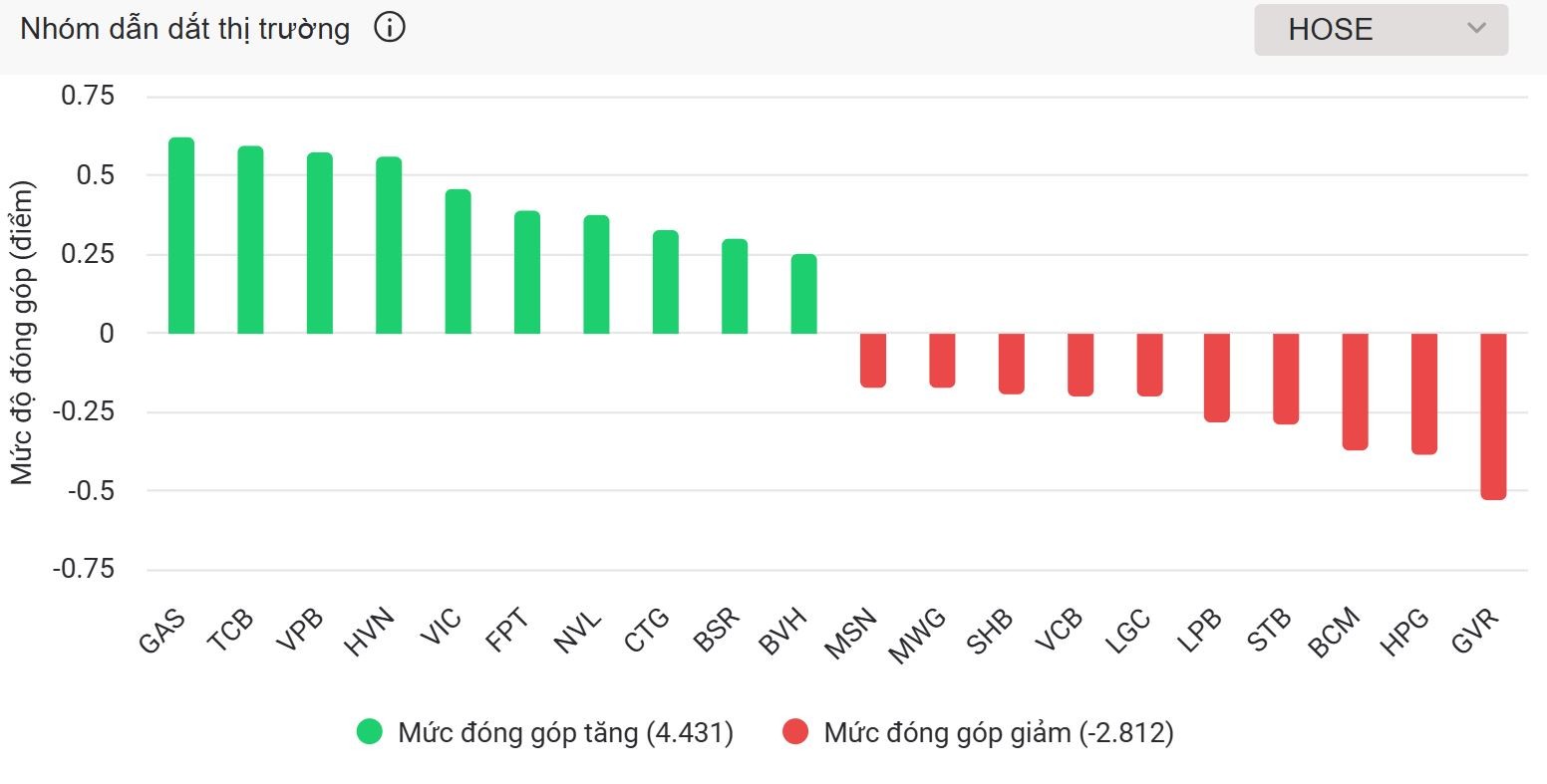Click the 'Nhóm dẫn dắt thị trường' title
The height and width of the screenshot is (784, 1547).
click(185, 29)
